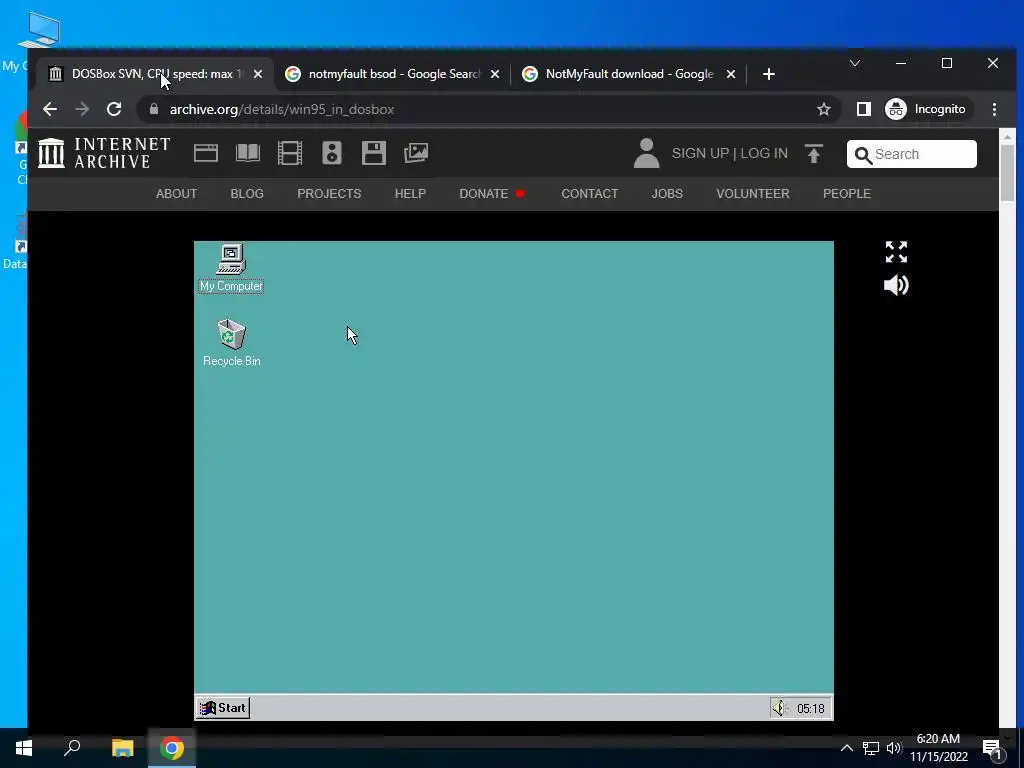Click the LOG IN link
This screenshot has height=768, width=1024.
click(763, 153)
